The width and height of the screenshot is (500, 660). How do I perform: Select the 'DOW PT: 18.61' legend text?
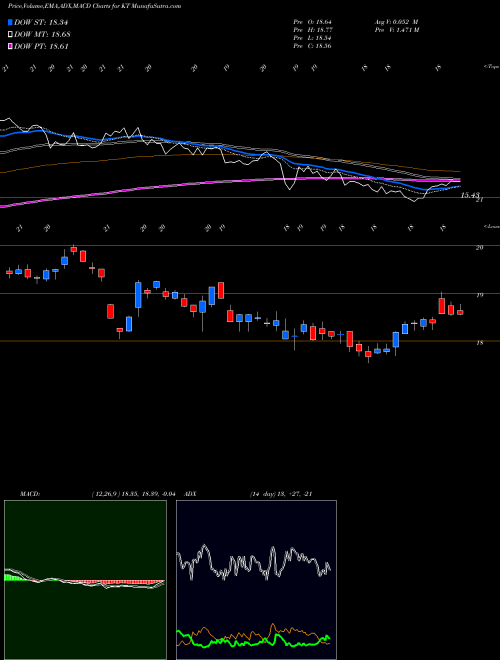point(41,46)
